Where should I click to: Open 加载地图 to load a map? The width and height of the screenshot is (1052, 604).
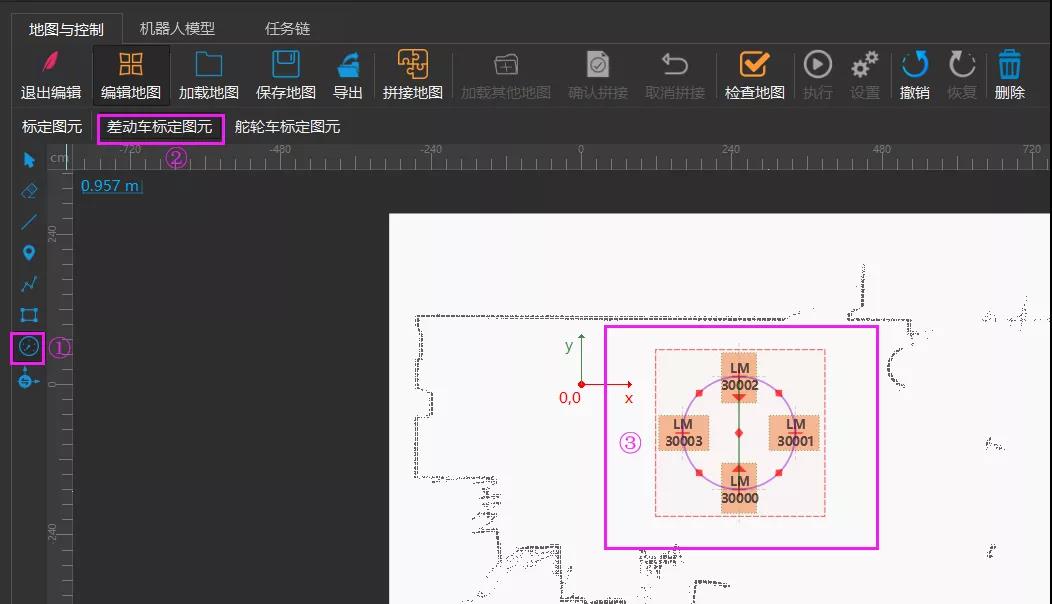(209, 76)
